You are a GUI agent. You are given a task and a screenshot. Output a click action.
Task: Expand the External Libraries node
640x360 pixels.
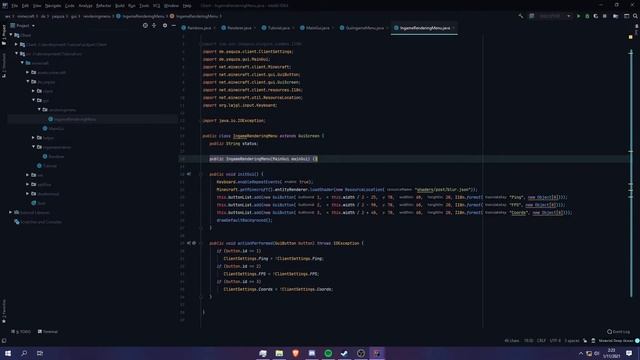point(11,212)
